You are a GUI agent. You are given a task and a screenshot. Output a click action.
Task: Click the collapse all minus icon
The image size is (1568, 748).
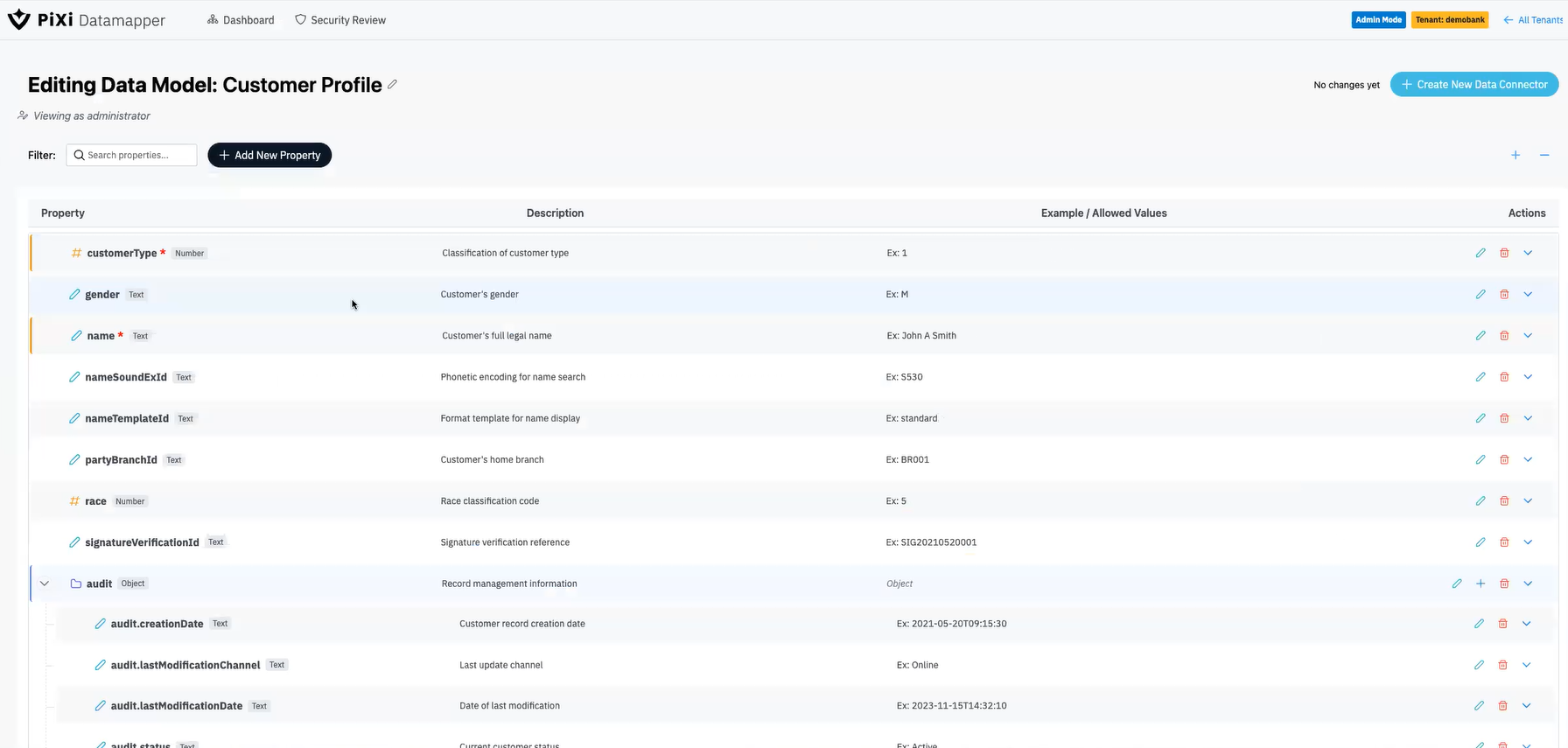click(x=1544, y=155)
